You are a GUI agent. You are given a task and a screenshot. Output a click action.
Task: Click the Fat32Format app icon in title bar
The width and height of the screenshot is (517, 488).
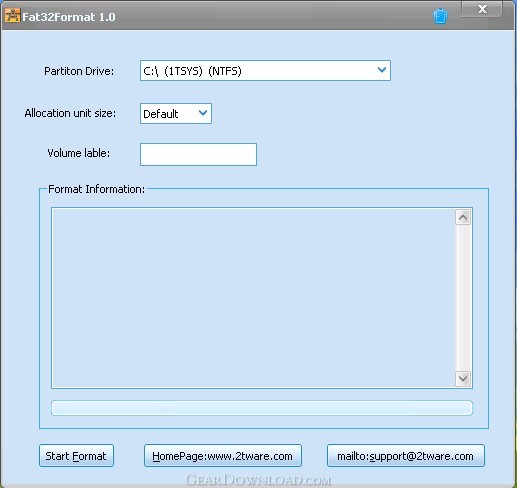[12, 16]
